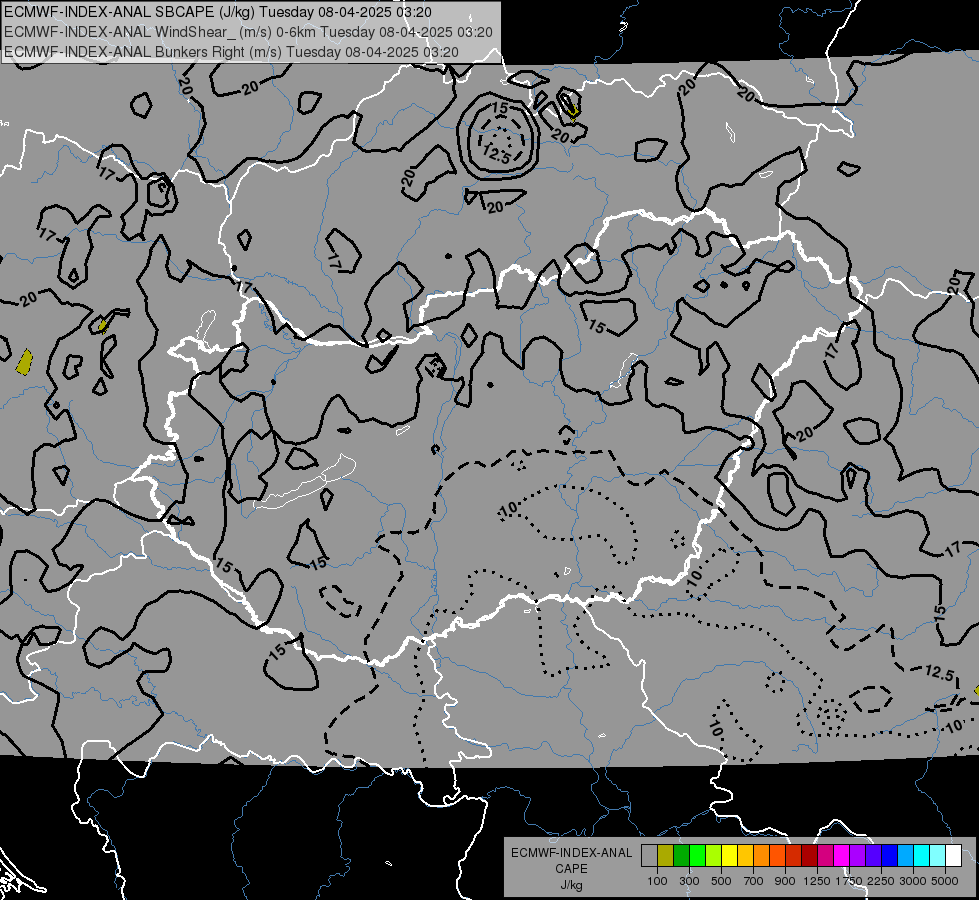The height and width of the screenshot is (900, 979).
Task: Click the 900 tick label on the legend
Action: pos(785,881)
